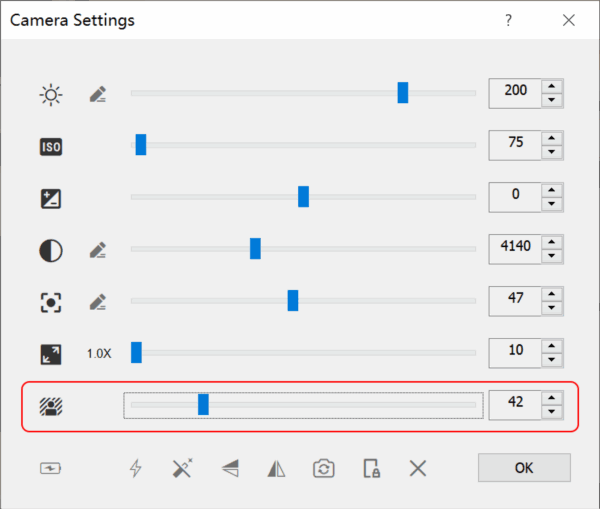Click the contrast half-circle icon
The image size is (600, 509).
coord(50,250)
